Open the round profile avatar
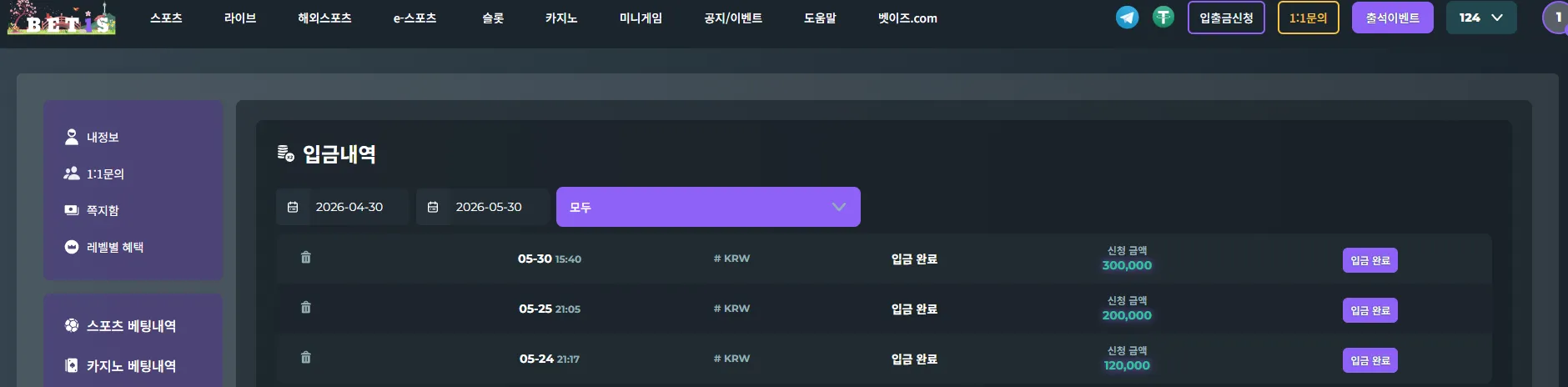Viewport: 1568px width, 387px height. click(x=1556, y=18)
